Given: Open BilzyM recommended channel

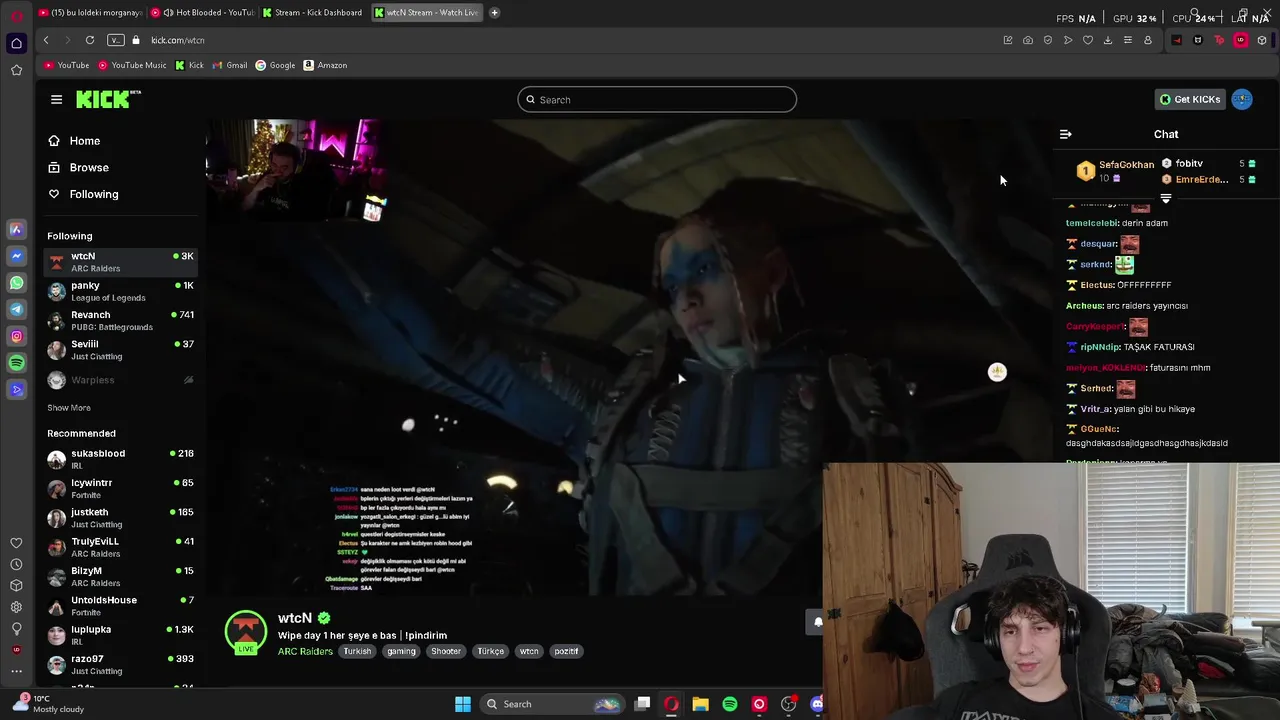Looking at the screenshot, I should point(120,576).
